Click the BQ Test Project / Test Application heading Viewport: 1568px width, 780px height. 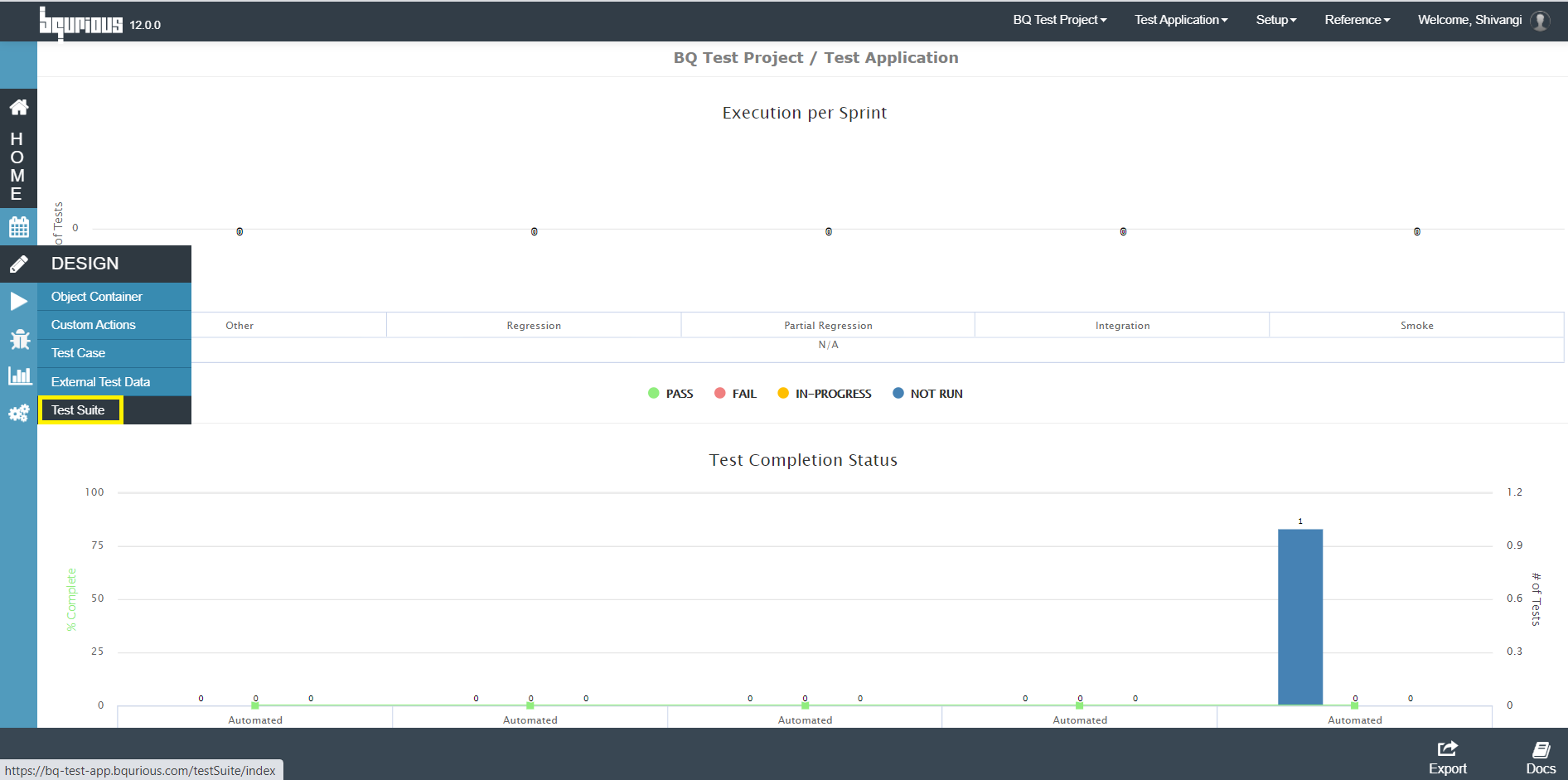point(815,58)
